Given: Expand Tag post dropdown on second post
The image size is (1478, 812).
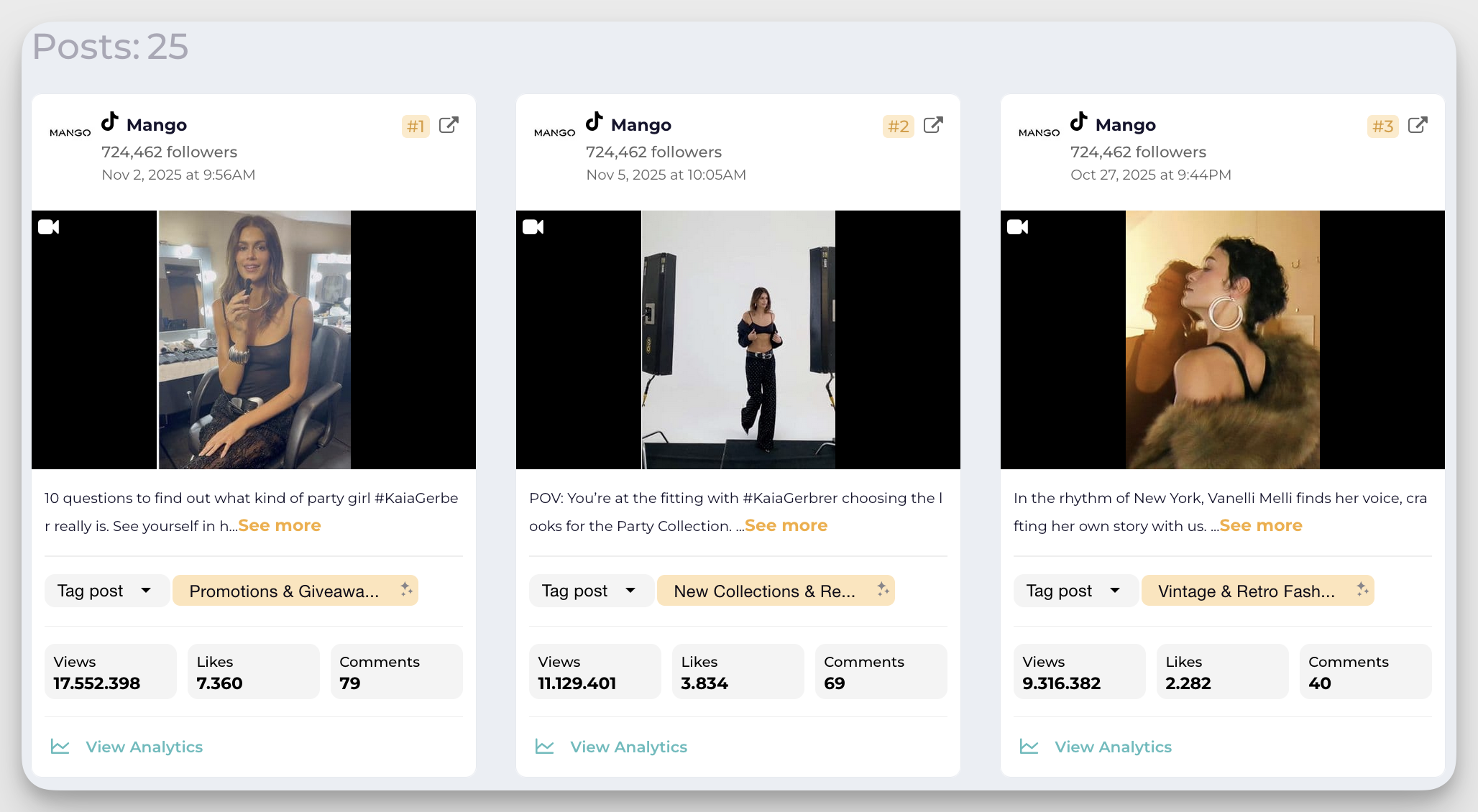Looking at the screenshot, I should (x=591, y=591).
